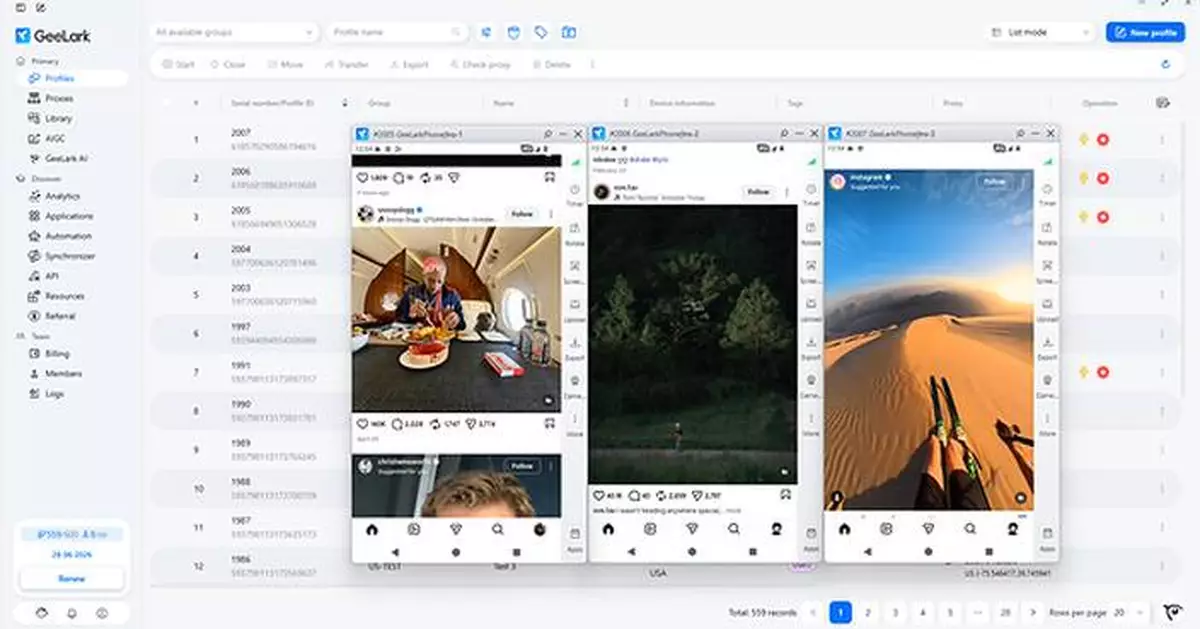The height and width of the screenshot is (629, 1200).
Task: Click the Profile name search field
Action: (397, 32)
